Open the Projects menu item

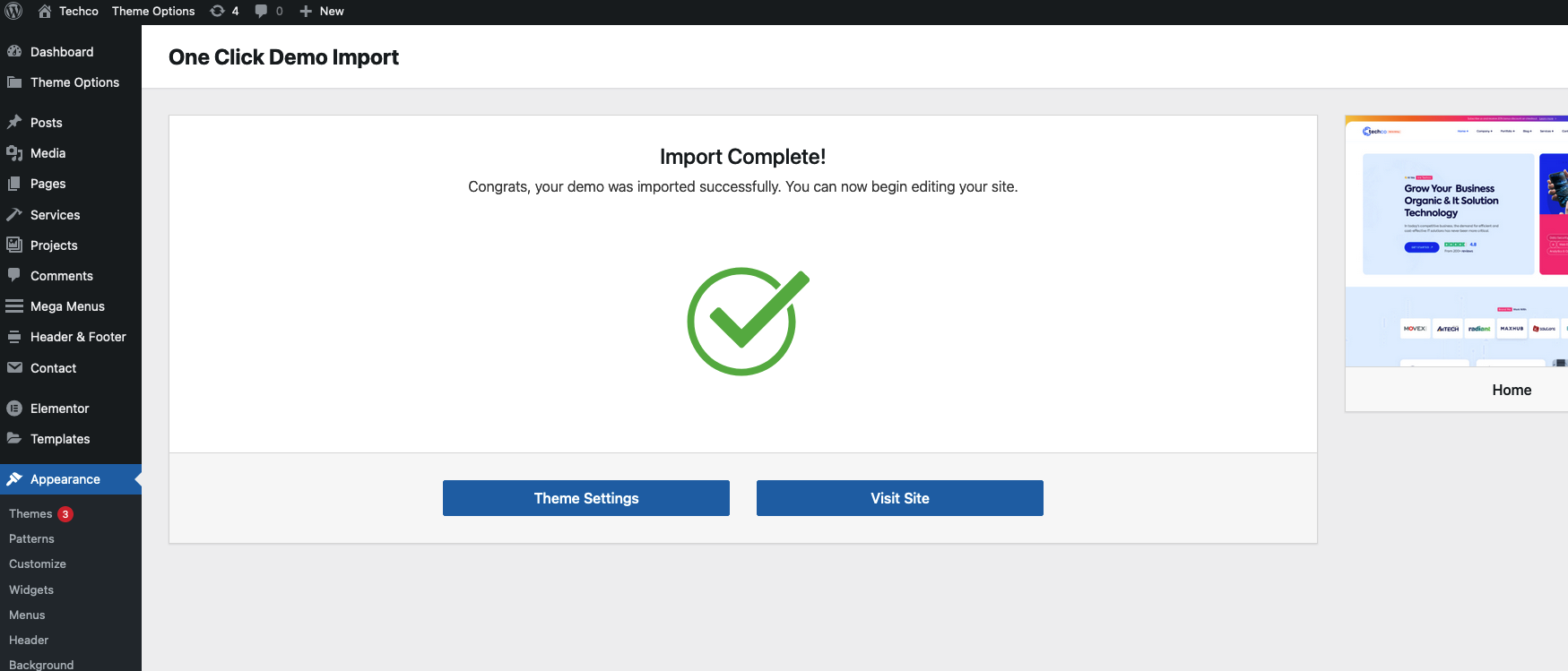pyautogui.click(x=54, y=245)
